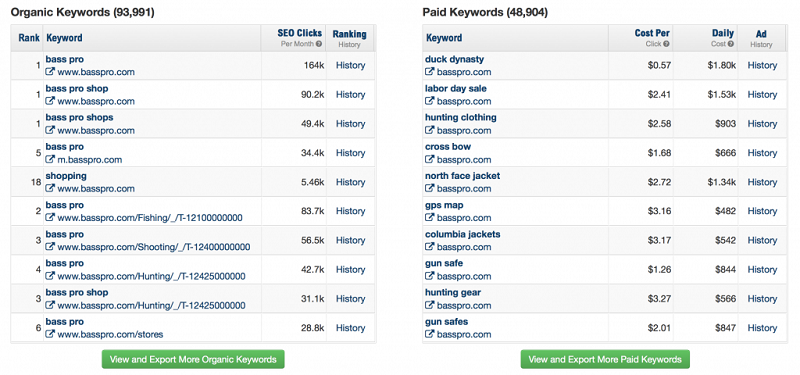The height and width of the screenshot is (375, 800).
Task: Open external link icon under shopping keyword
Action: point(50,189)
